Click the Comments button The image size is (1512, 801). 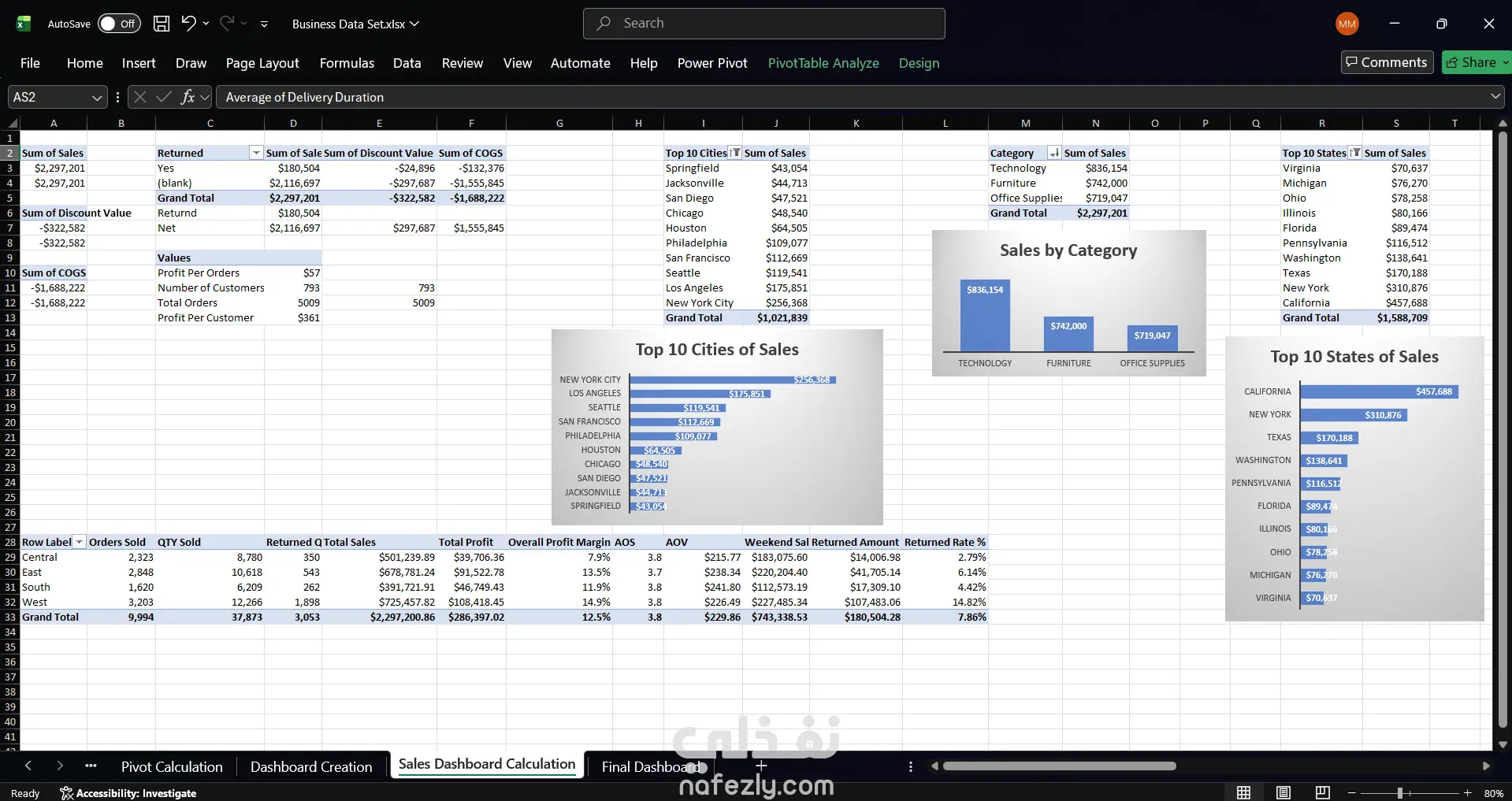[x=1386, y=62]
